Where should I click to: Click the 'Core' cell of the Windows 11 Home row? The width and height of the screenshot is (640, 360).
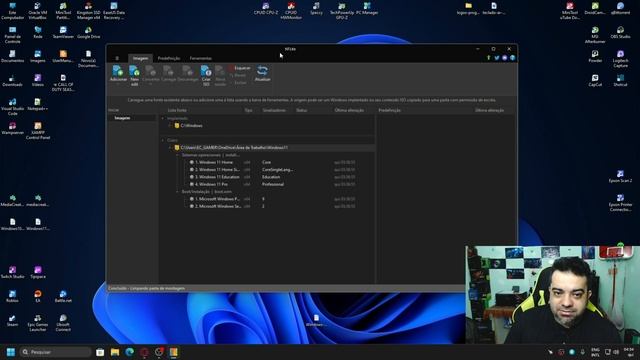(267, 162)
